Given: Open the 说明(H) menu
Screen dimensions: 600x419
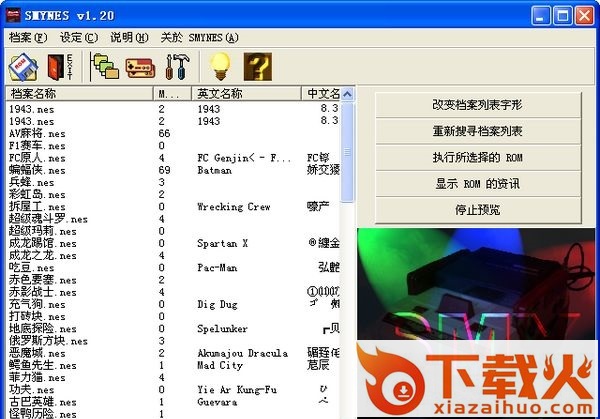Looking at the screenshot, I should (x=129, y=37).
